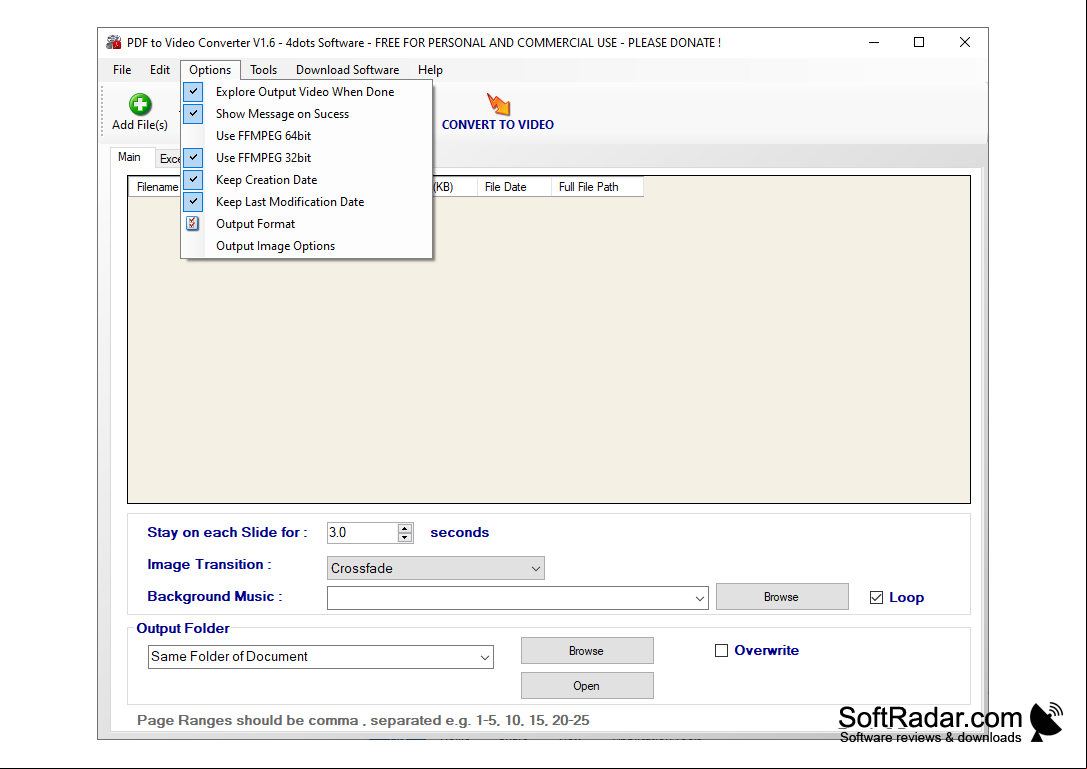1087x769 pixels.
Task: Maximize the PDF to Video Converter window
Action: [919, 42]
